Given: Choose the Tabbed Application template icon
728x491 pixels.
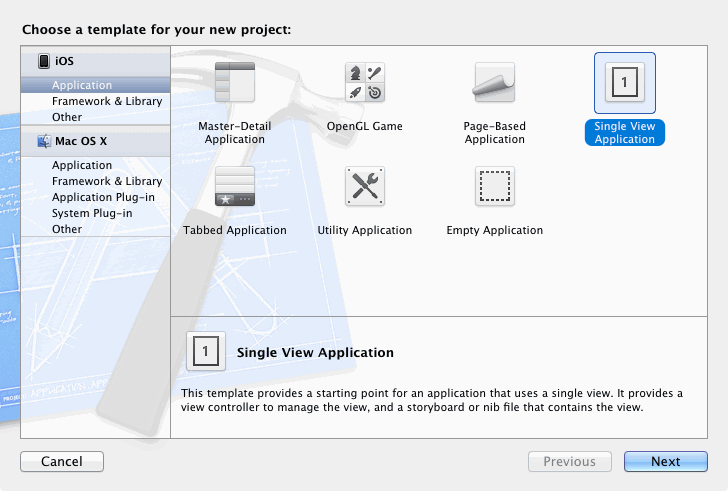Looking at the screenshot, I should pos(235,186).
